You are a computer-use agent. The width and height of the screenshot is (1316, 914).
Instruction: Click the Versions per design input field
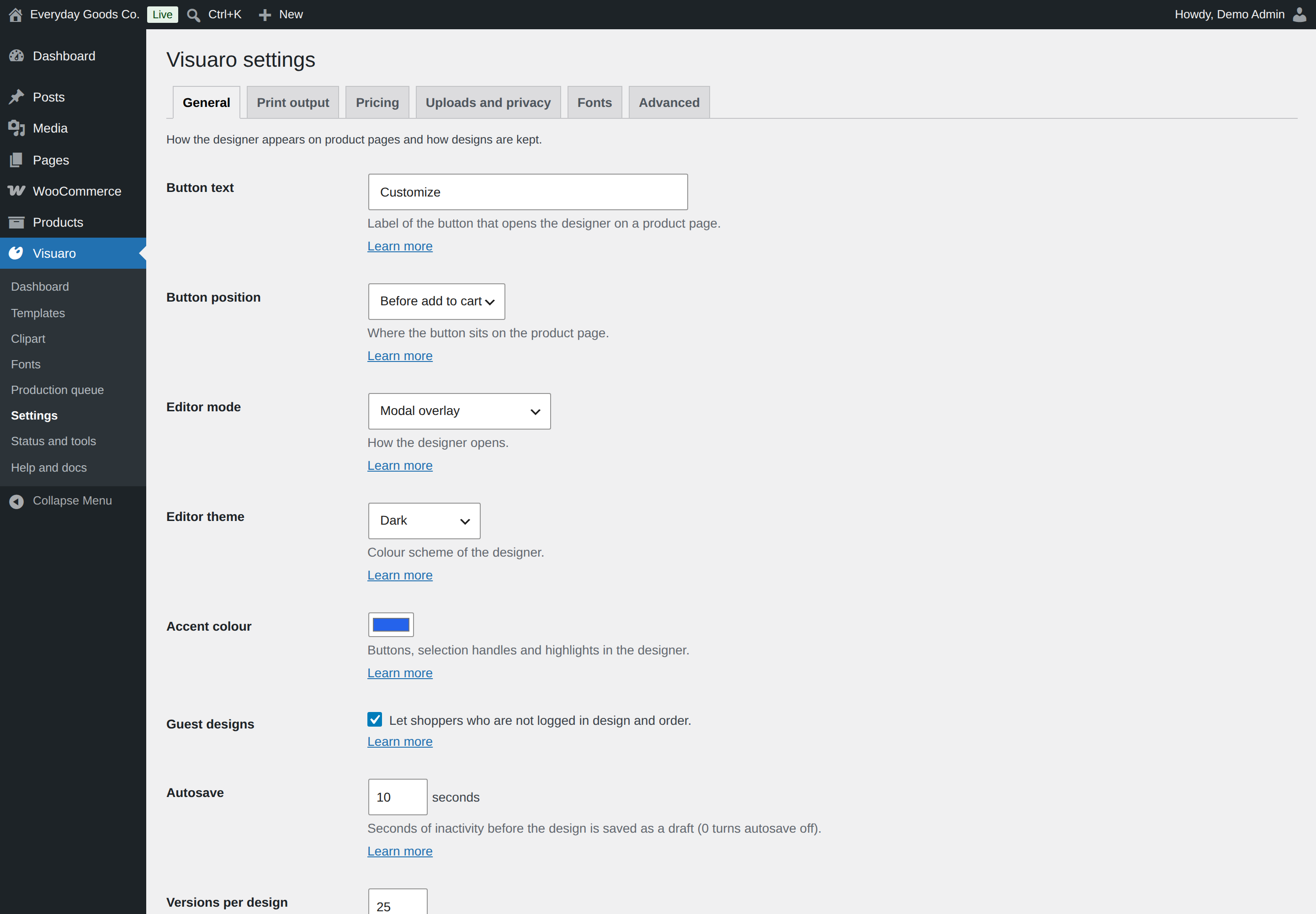(x=398, y=902)
